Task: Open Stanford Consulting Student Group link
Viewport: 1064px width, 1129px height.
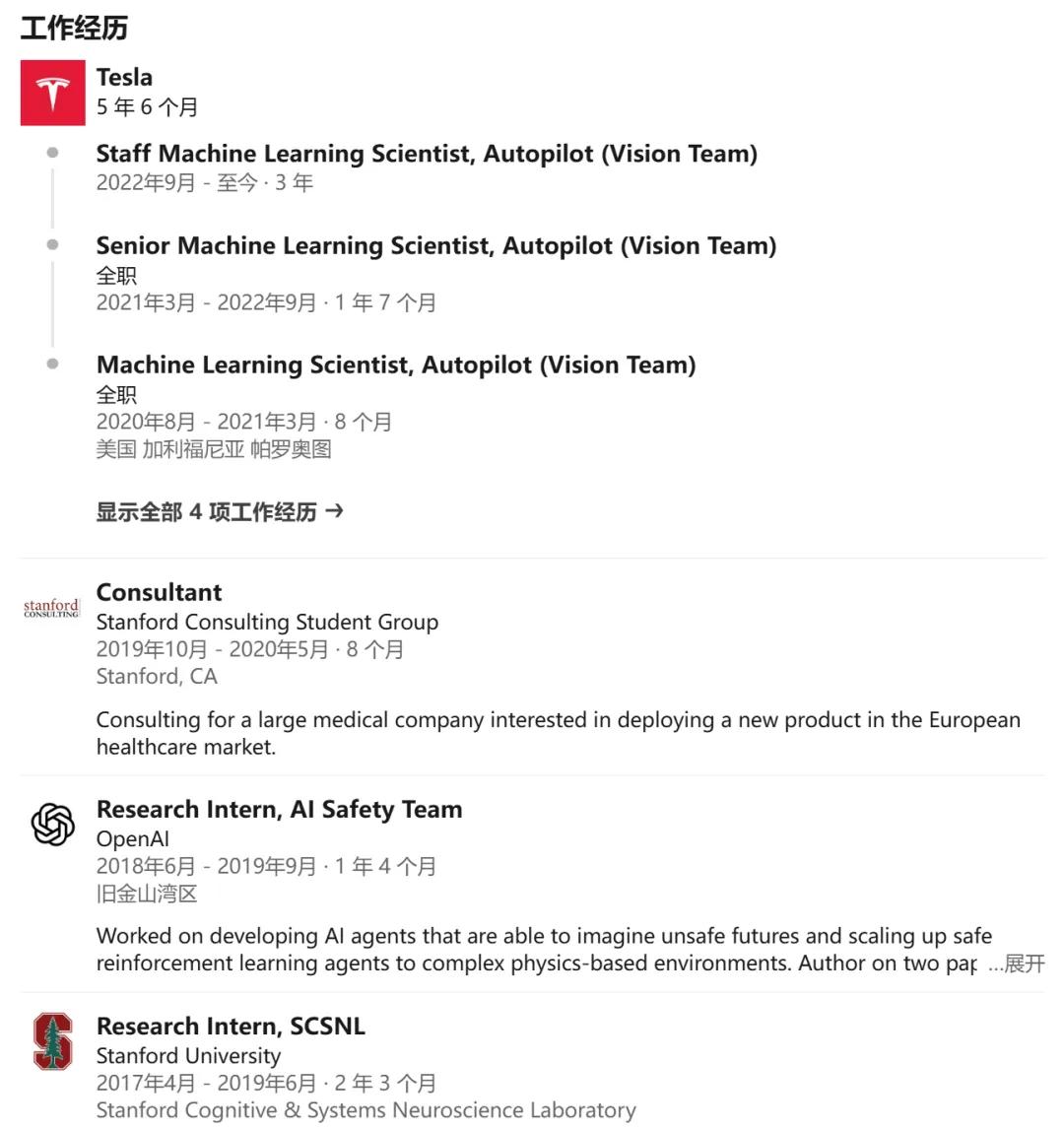Action: tap(267, 622)
